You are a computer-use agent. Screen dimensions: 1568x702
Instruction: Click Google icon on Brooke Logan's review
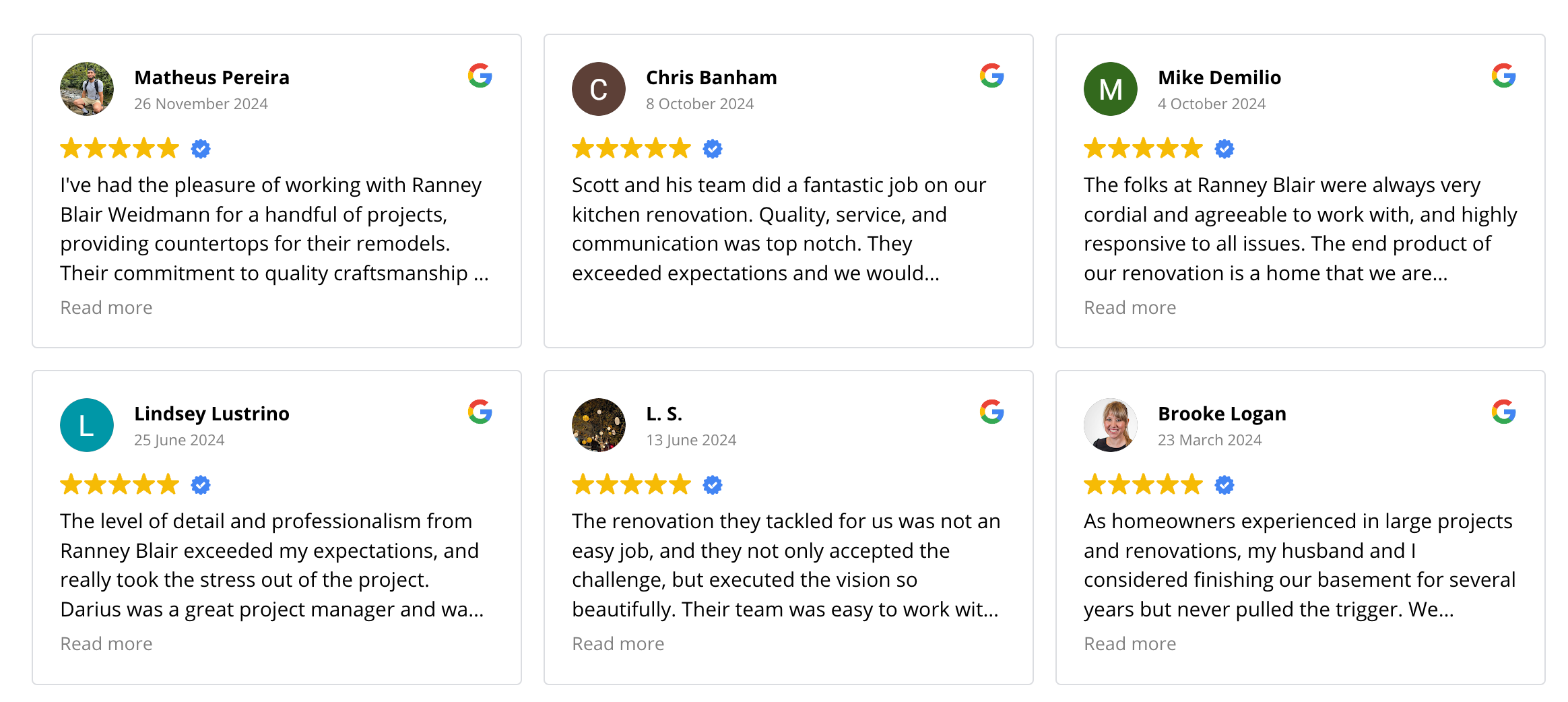pyautogui.click(x=1503, y=412)
